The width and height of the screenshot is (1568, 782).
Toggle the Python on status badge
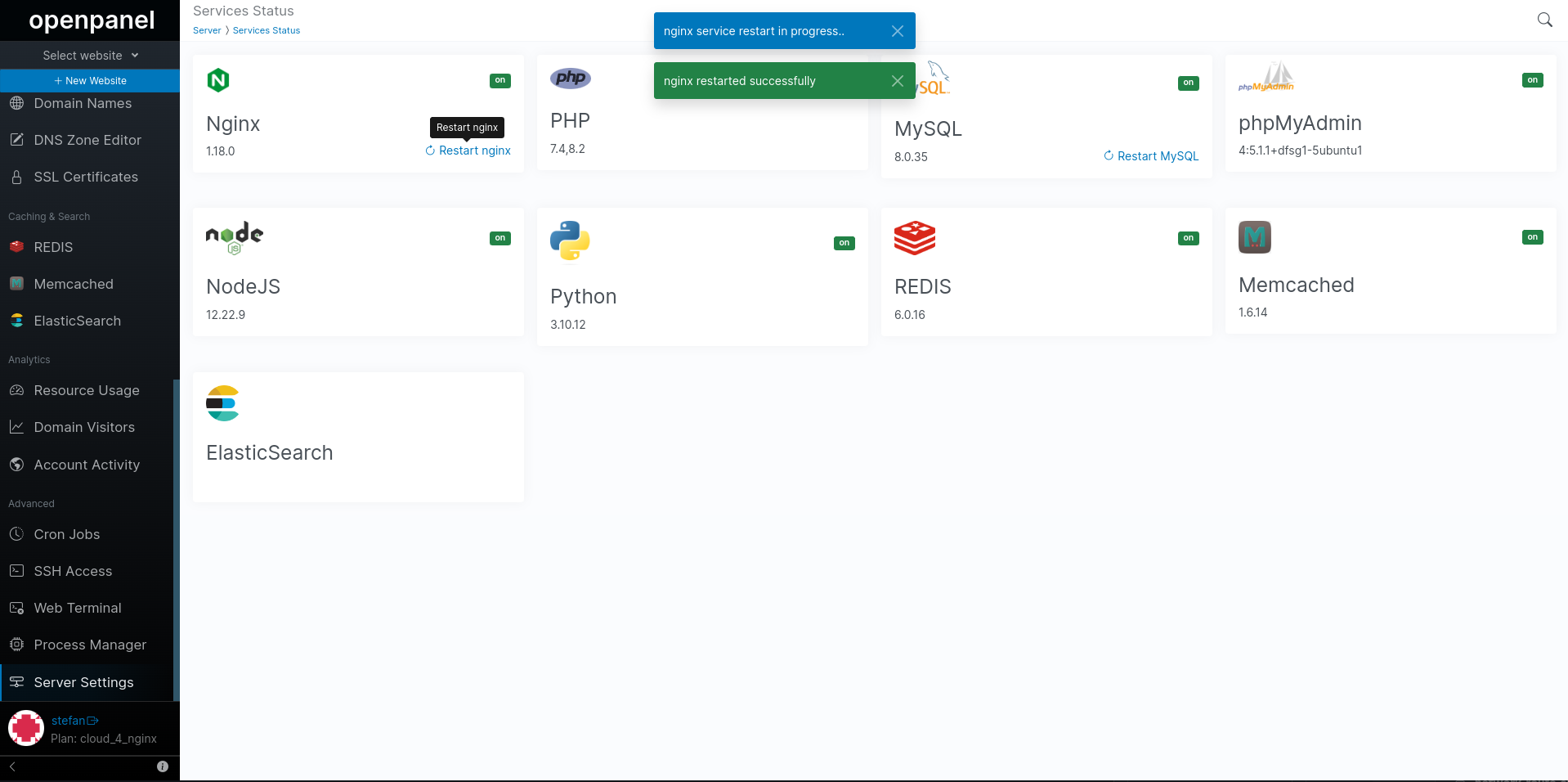click(x=844, y=243)
